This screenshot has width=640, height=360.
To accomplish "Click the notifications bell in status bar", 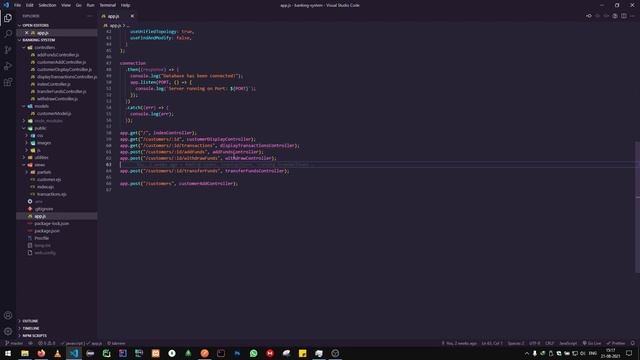I will pos(633,343).
